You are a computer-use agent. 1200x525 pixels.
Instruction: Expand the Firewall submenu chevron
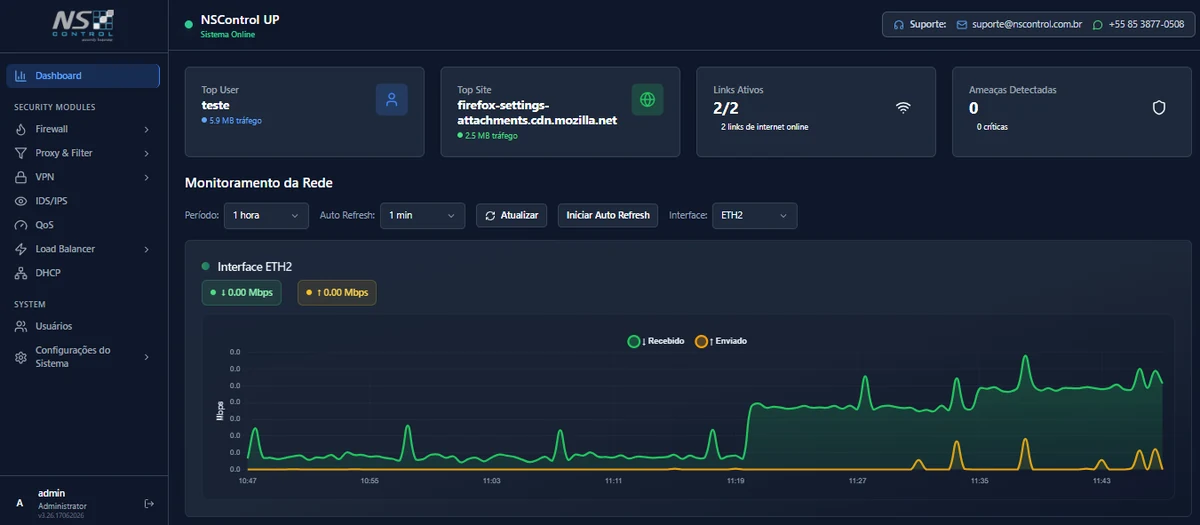tap(146, 129)
